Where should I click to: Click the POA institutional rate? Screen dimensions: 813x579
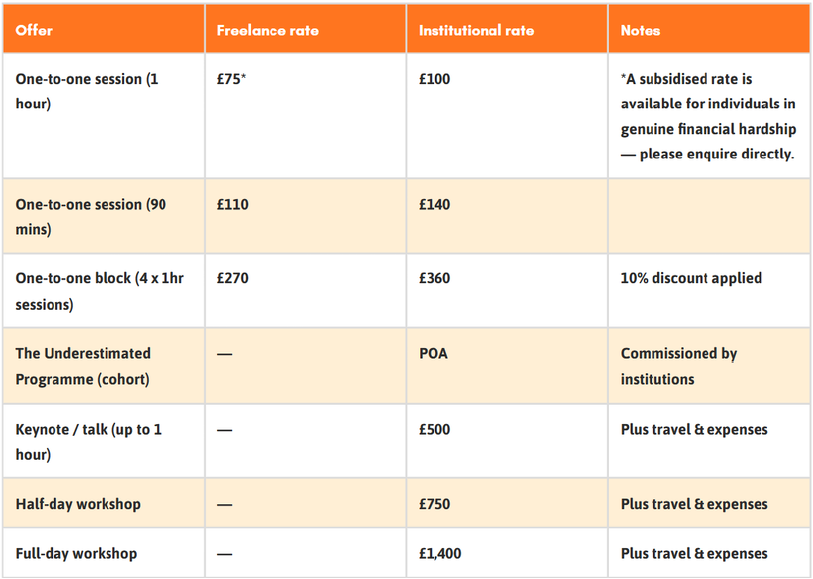click(433, 354)
